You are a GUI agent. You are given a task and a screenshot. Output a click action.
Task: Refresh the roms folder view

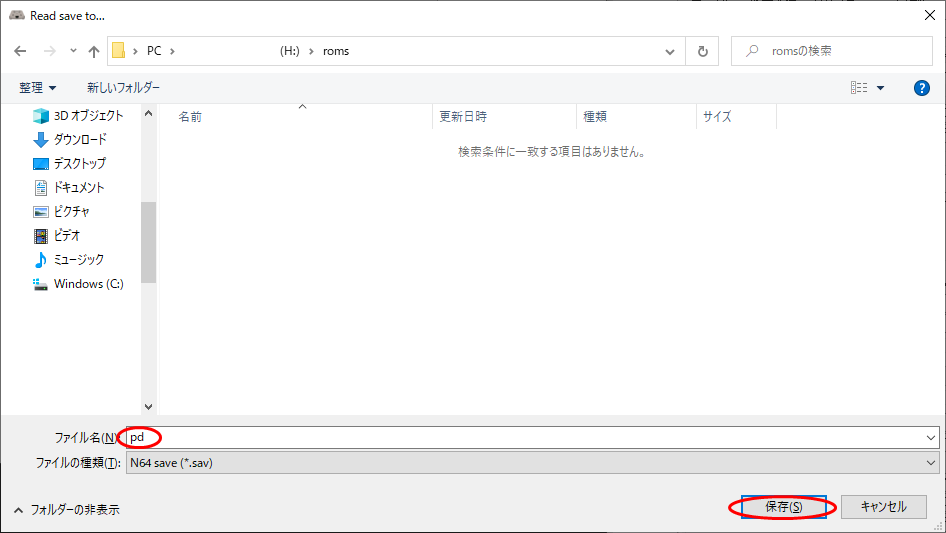[x=702, y=51]
